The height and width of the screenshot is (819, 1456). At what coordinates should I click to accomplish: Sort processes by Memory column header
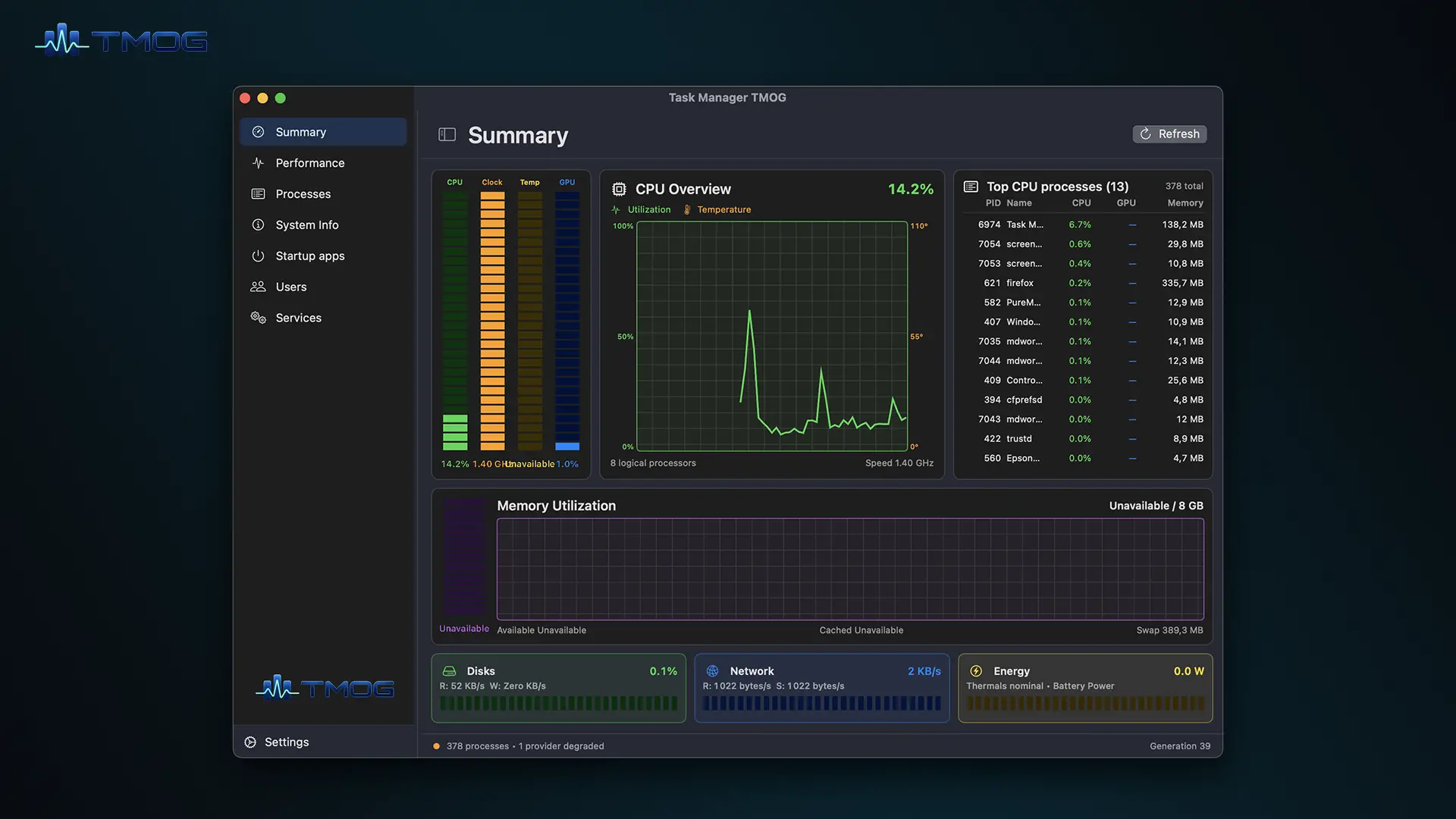coord(1185,203)
